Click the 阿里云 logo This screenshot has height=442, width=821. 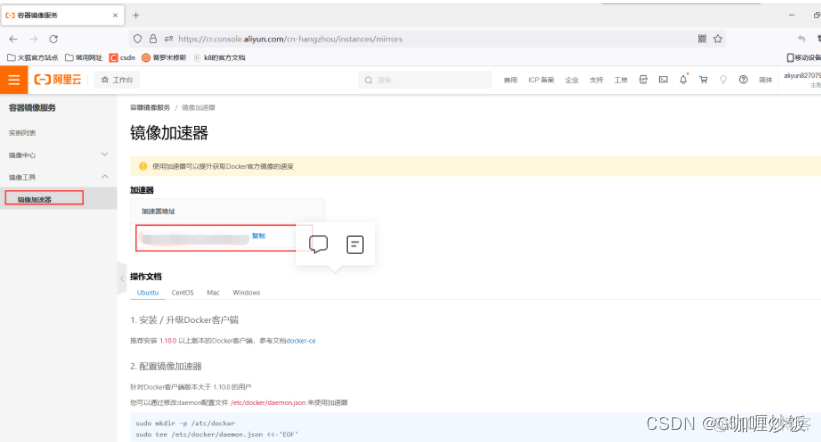click(58, 80)
